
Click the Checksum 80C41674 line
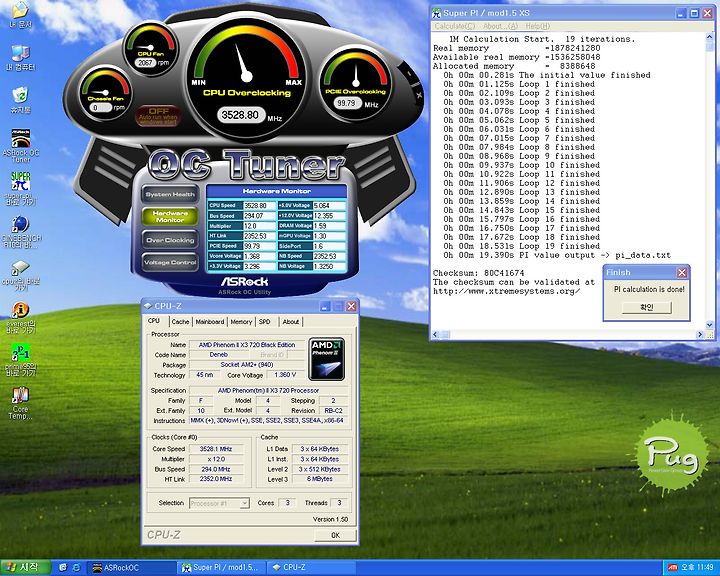tap(478, 273)
